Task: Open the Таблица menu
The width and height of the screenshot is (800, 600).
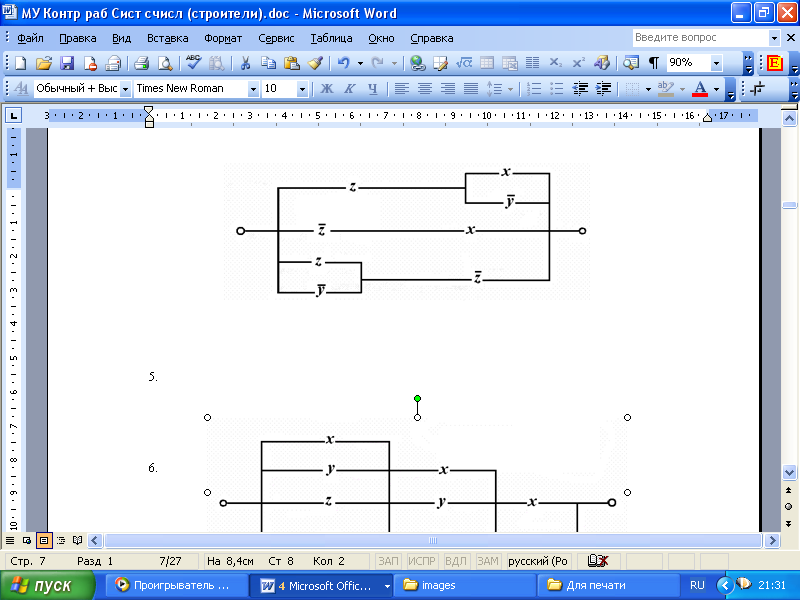Action: [x=331, y=38]
